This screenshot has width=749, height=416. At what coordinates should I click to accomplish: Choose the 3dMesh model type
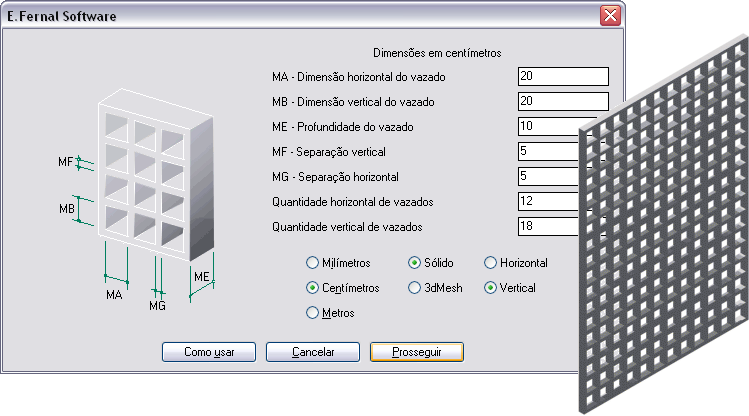point(415,288)
